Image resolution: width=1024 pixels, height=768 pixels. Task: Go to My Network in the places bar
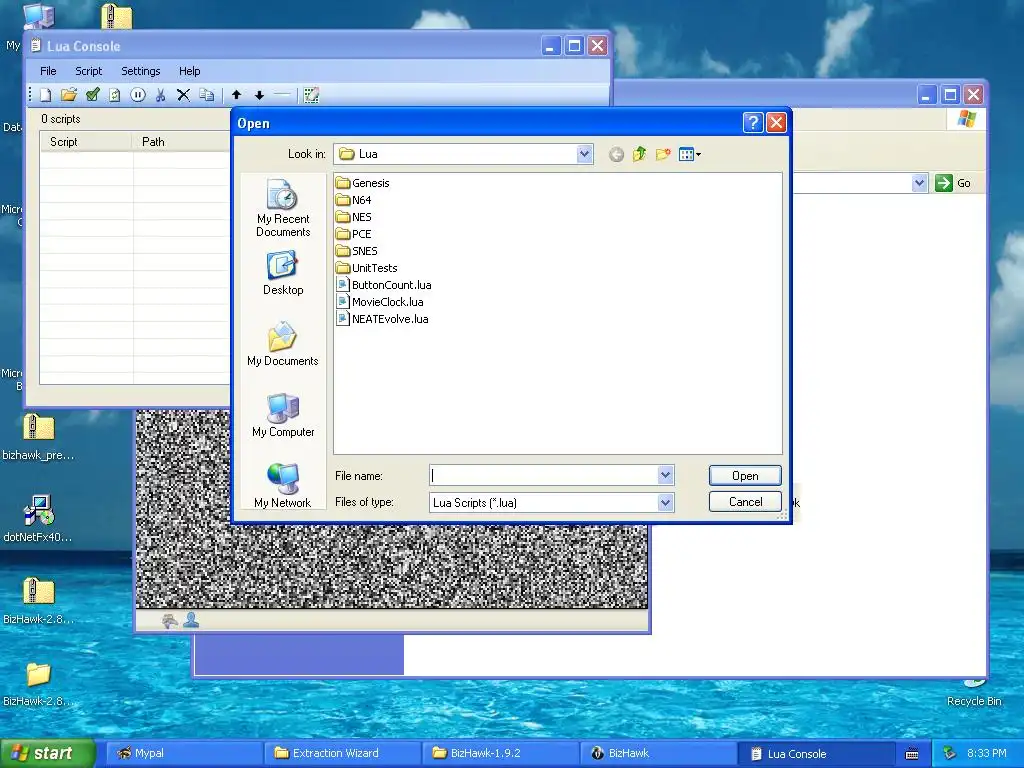(x=283, y=486)
